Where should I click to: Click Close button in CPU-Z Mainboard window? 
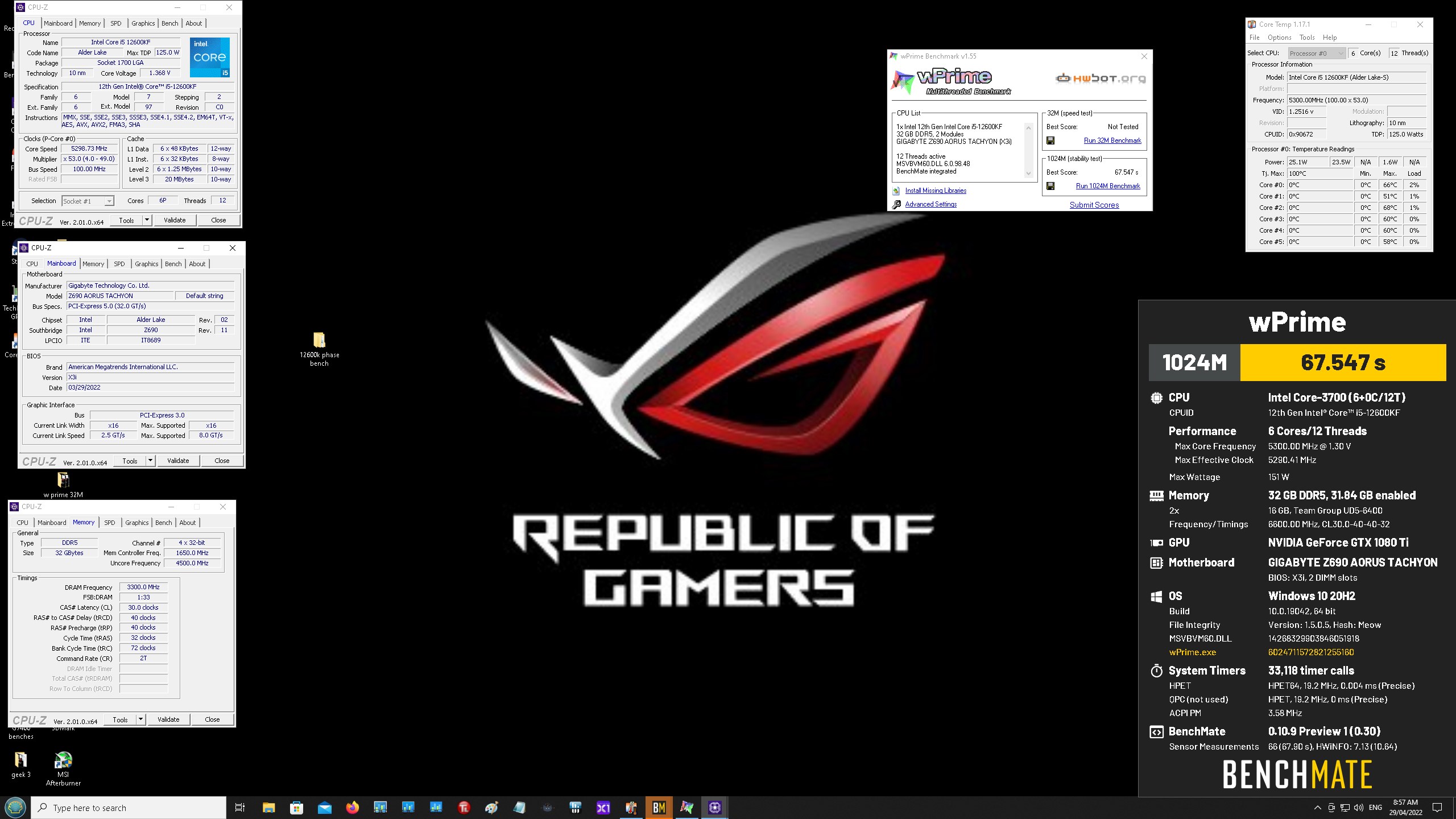[222, 461]
